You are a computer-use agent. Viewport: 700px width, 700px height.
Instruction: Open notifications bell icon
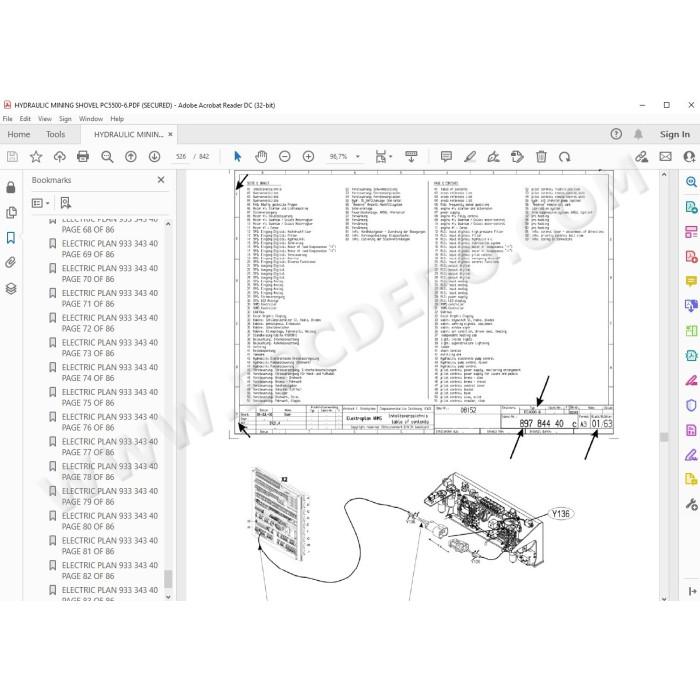click(638, 134)
